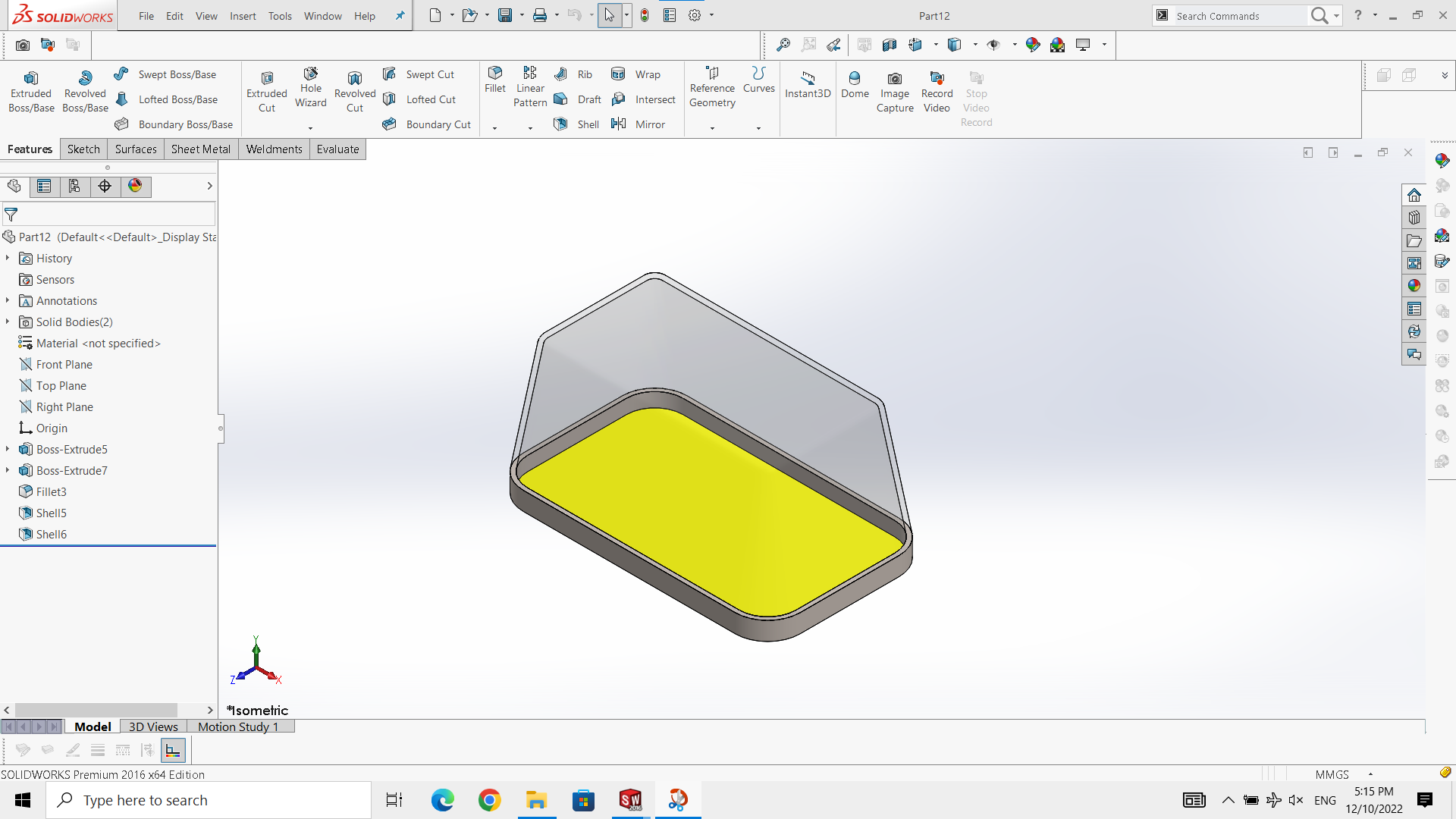Select the Lofted Cut tool

tap(419, 99)
